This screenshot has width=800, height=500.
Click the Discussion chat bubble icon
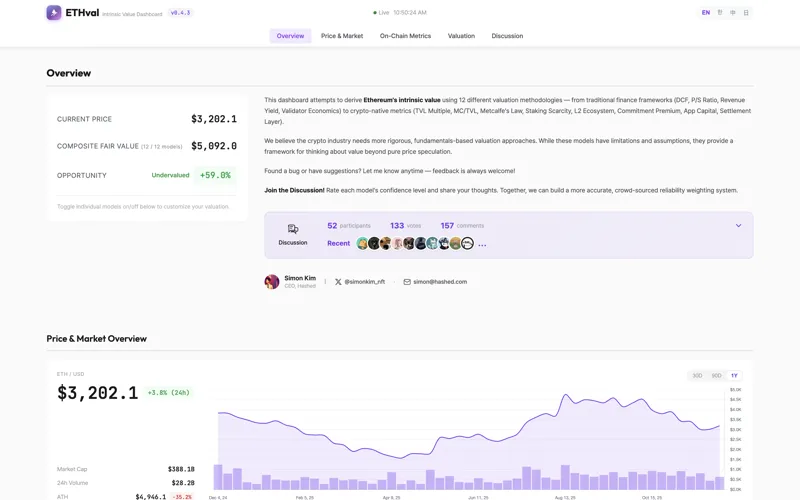click(293, 229)
